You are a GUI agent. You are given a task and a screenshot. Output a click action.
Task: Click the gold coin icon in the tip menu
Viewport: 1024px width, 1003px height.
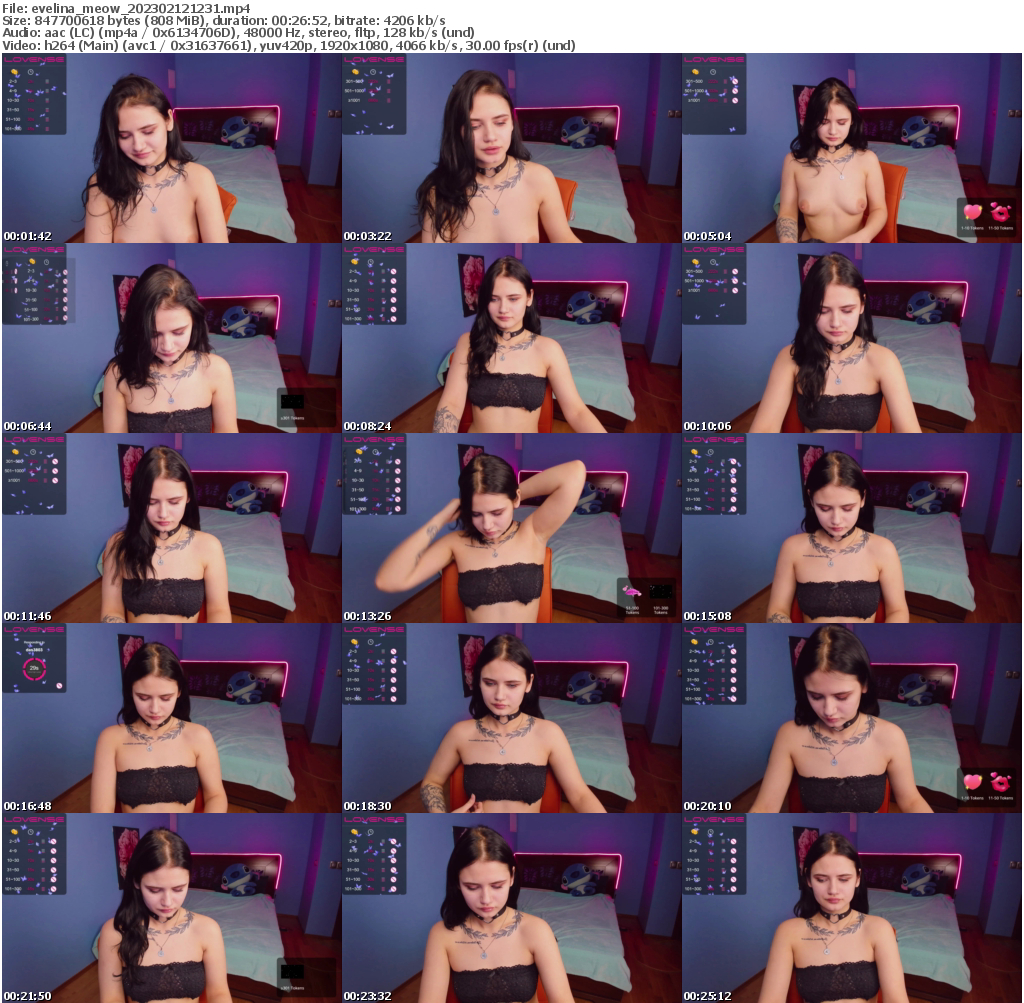tap(14, 72)
